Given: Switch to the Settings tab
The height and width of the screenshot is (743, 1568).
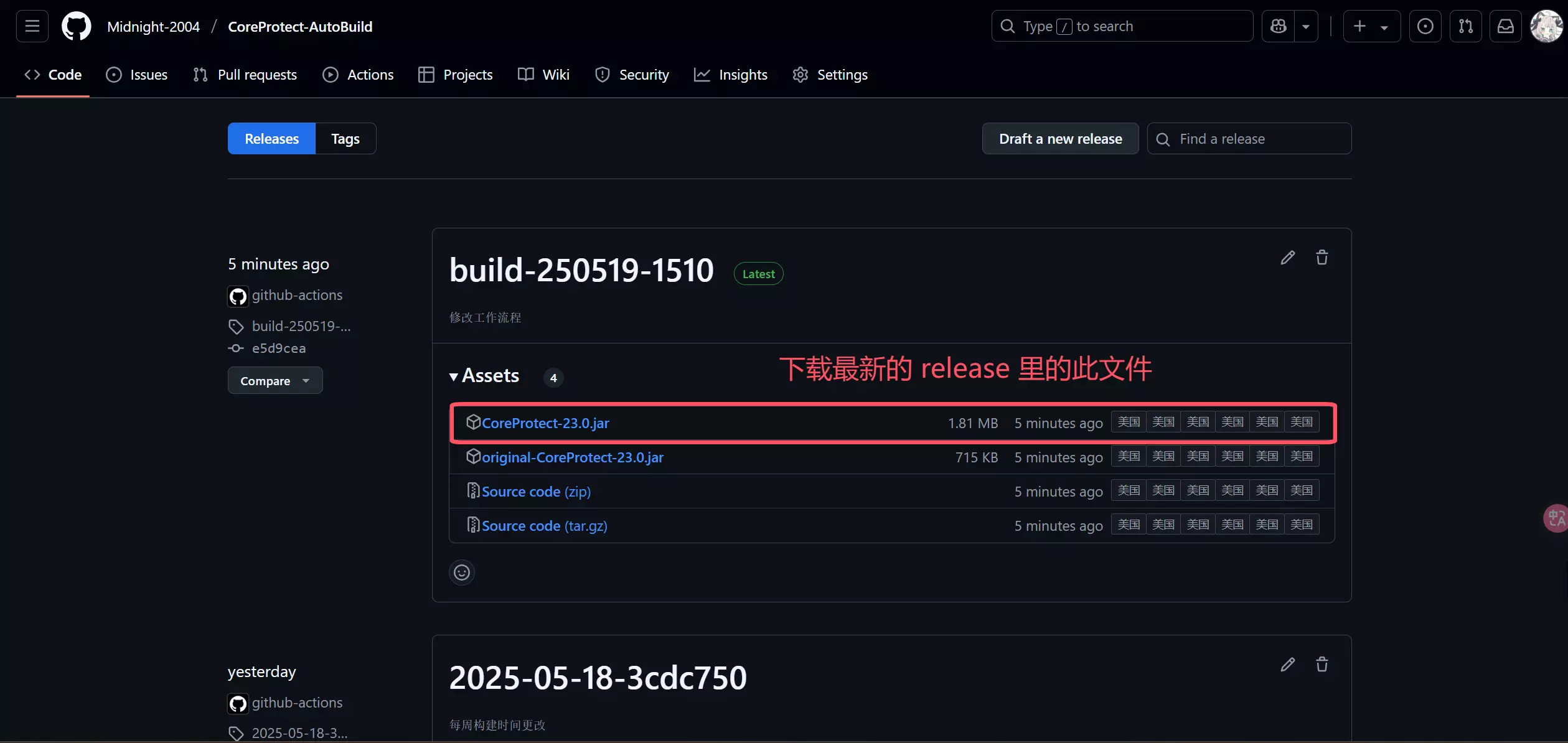Looking at the screenshot, I should click(830, 75).
